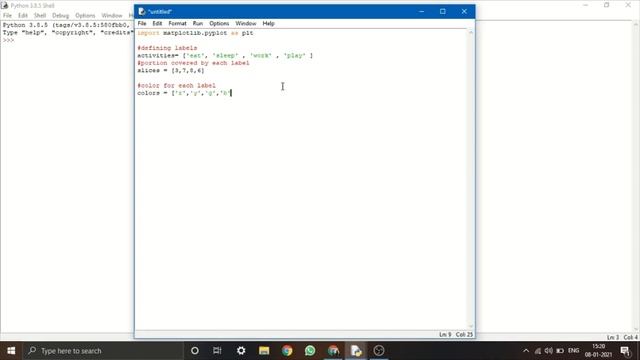Click '#portion covered by each label' comment
Screen dimensions: 640x360
coord(193,63)
